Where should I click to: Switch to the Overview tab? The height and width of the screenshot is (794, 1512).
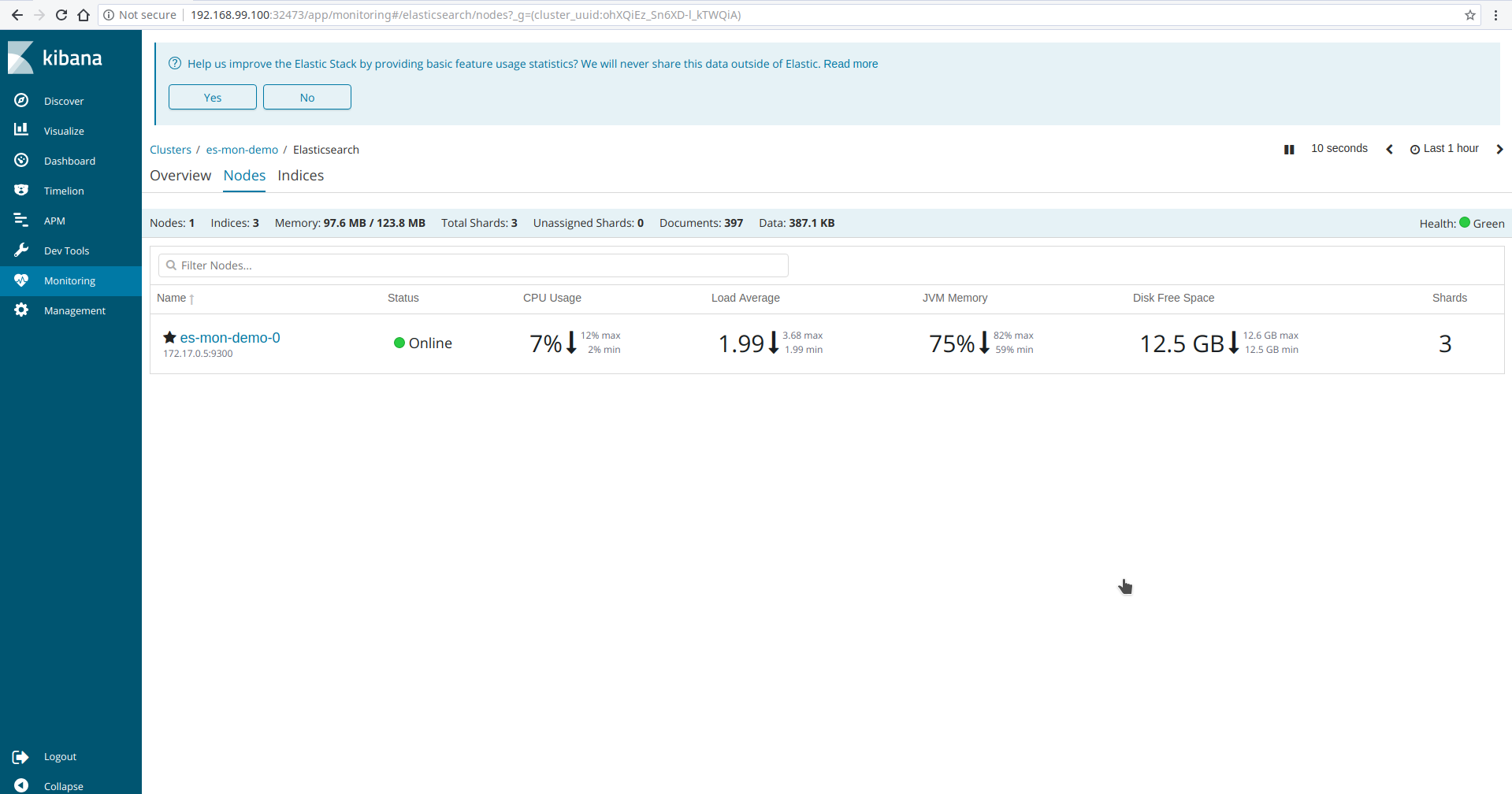180,176
